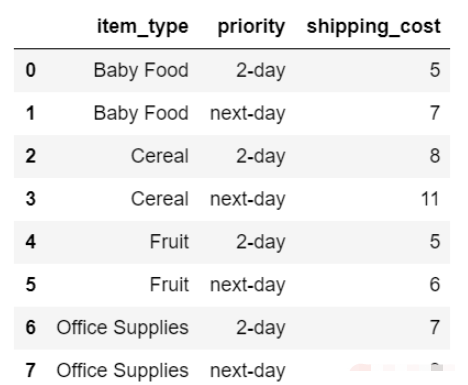468x385 pixels.
Task: Click Fruit cell in row 4
Action: [169, 241]
